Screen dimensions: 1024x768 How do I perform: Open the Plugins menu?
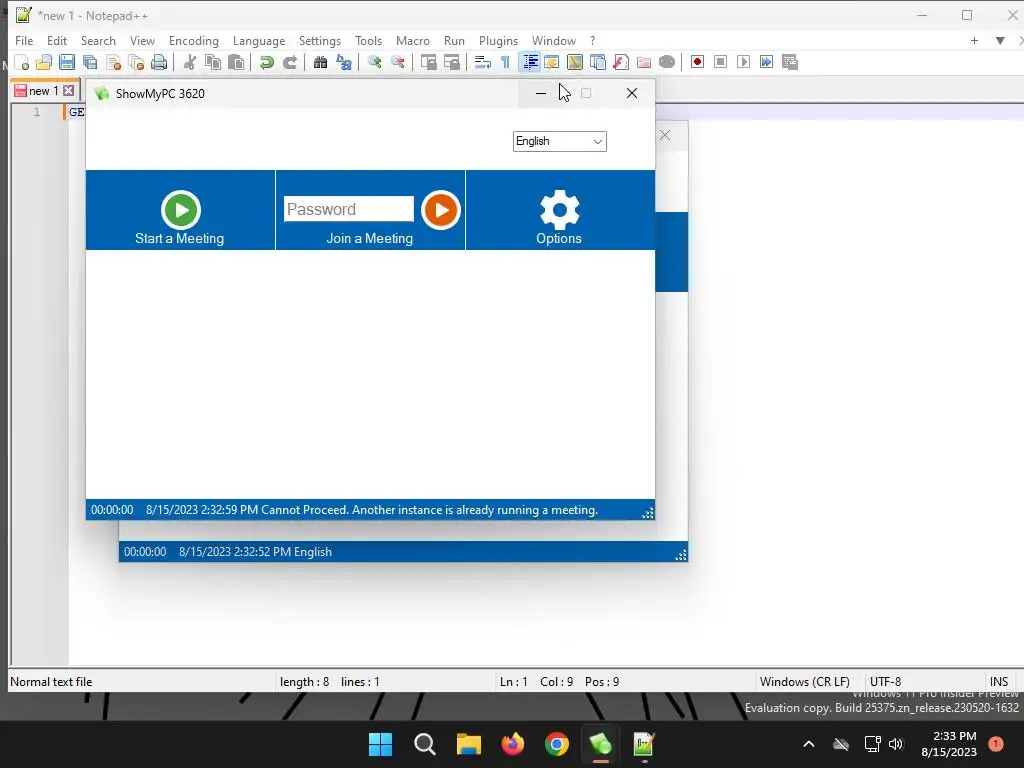point(498,40)
